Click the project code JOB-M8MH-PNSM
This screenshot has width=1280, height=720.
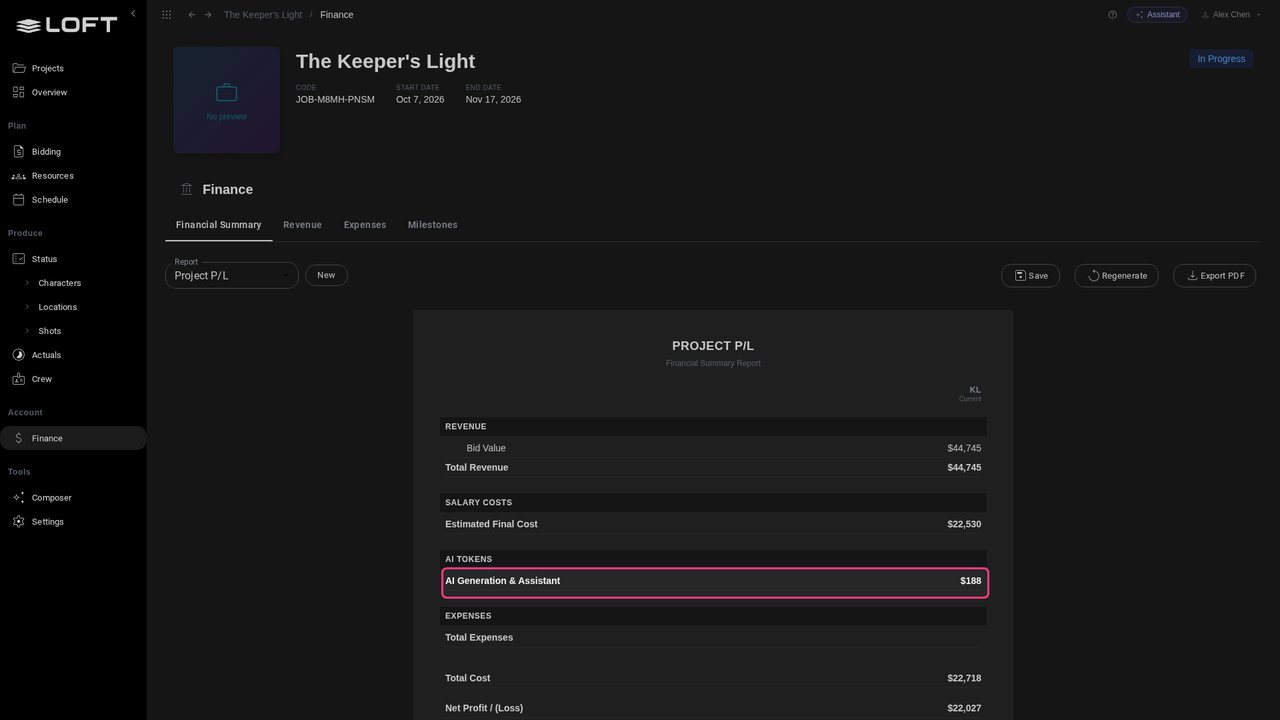pos(335,100)
